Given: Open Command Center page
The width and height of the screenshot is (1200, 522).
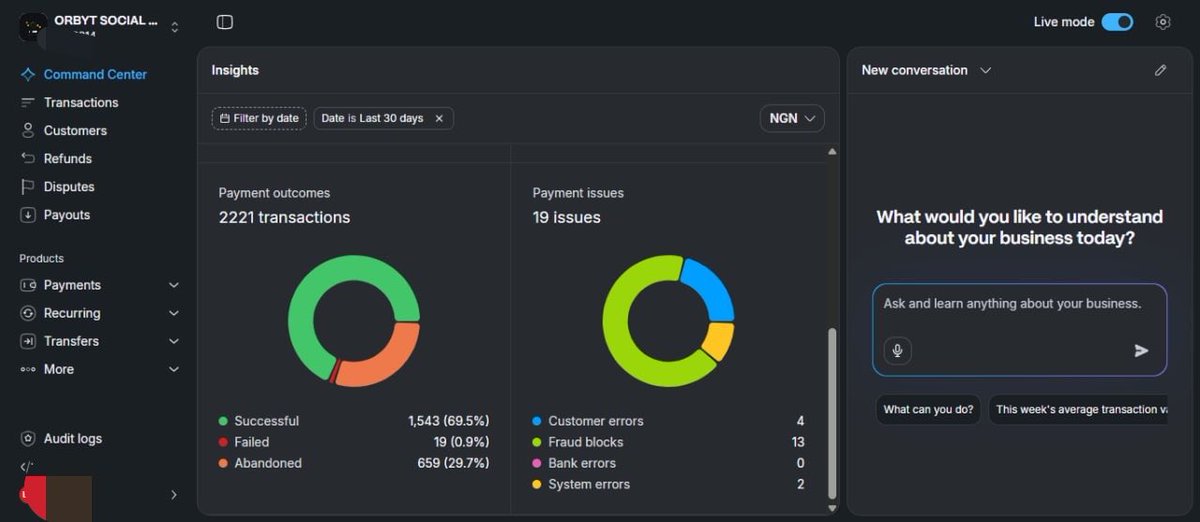Looking at the screenshot, I should tap(95, 75).
